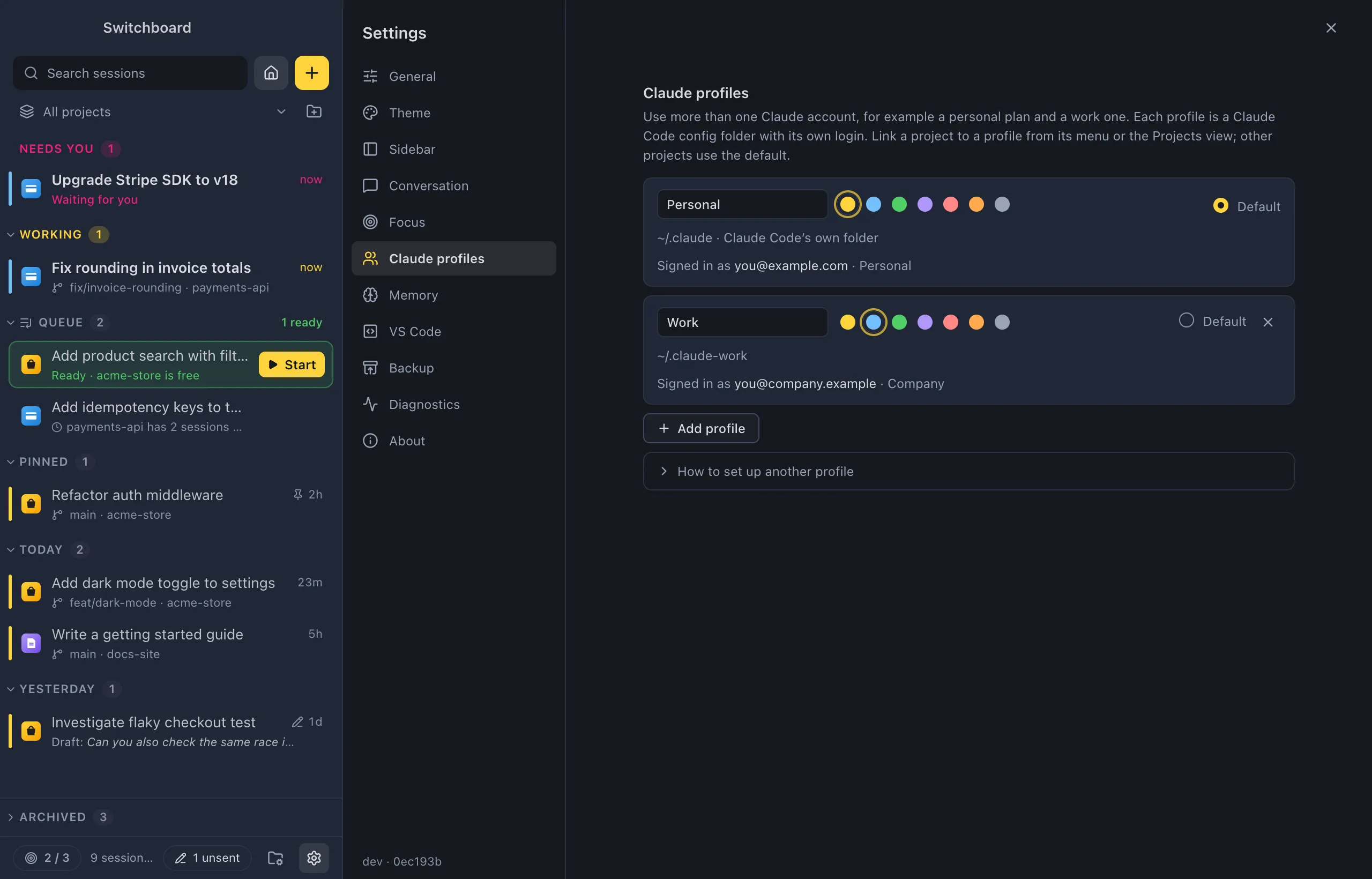This screenshot has width=1372, height=879.
Task: Click the VS Code icon in settings
Action: click(370, 332)
